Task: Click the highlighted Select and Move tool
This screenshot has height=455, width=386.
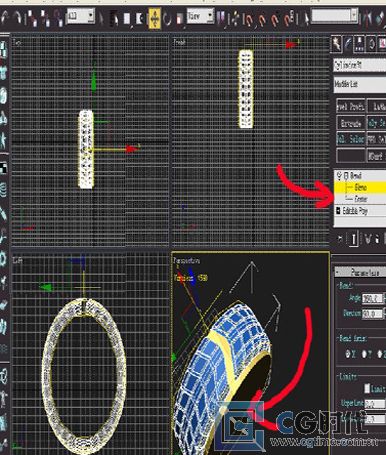Action: pyautogui.click(x=155, y=18)
